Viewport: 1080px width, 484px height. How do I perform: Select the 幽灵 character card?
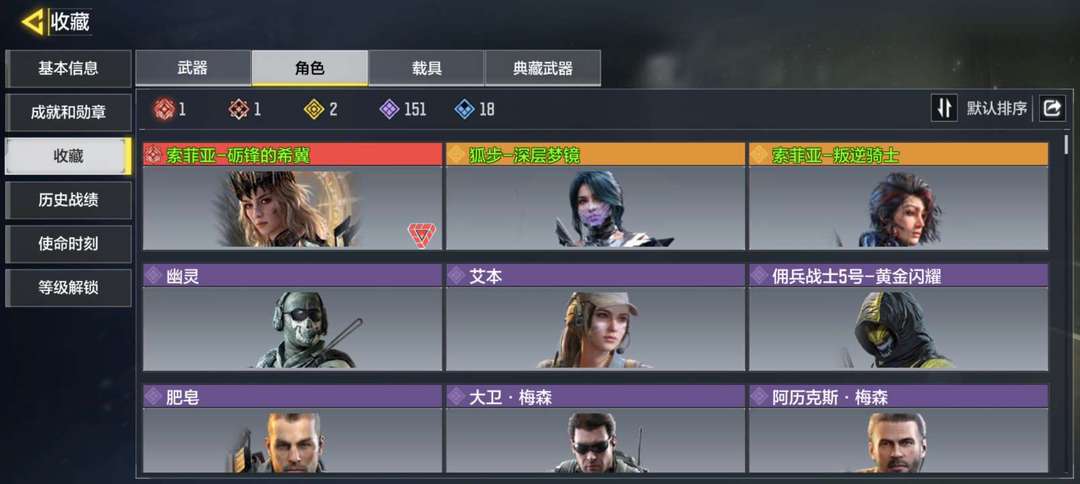[x=292, y=317]
